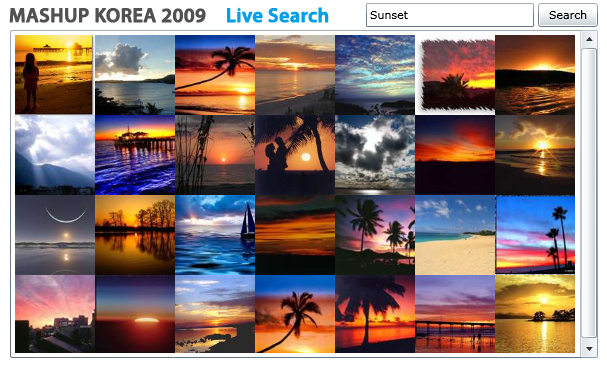Select the tall palms with pink-blue sky thumbnail
607x367 pixels.
click(535, 235)
